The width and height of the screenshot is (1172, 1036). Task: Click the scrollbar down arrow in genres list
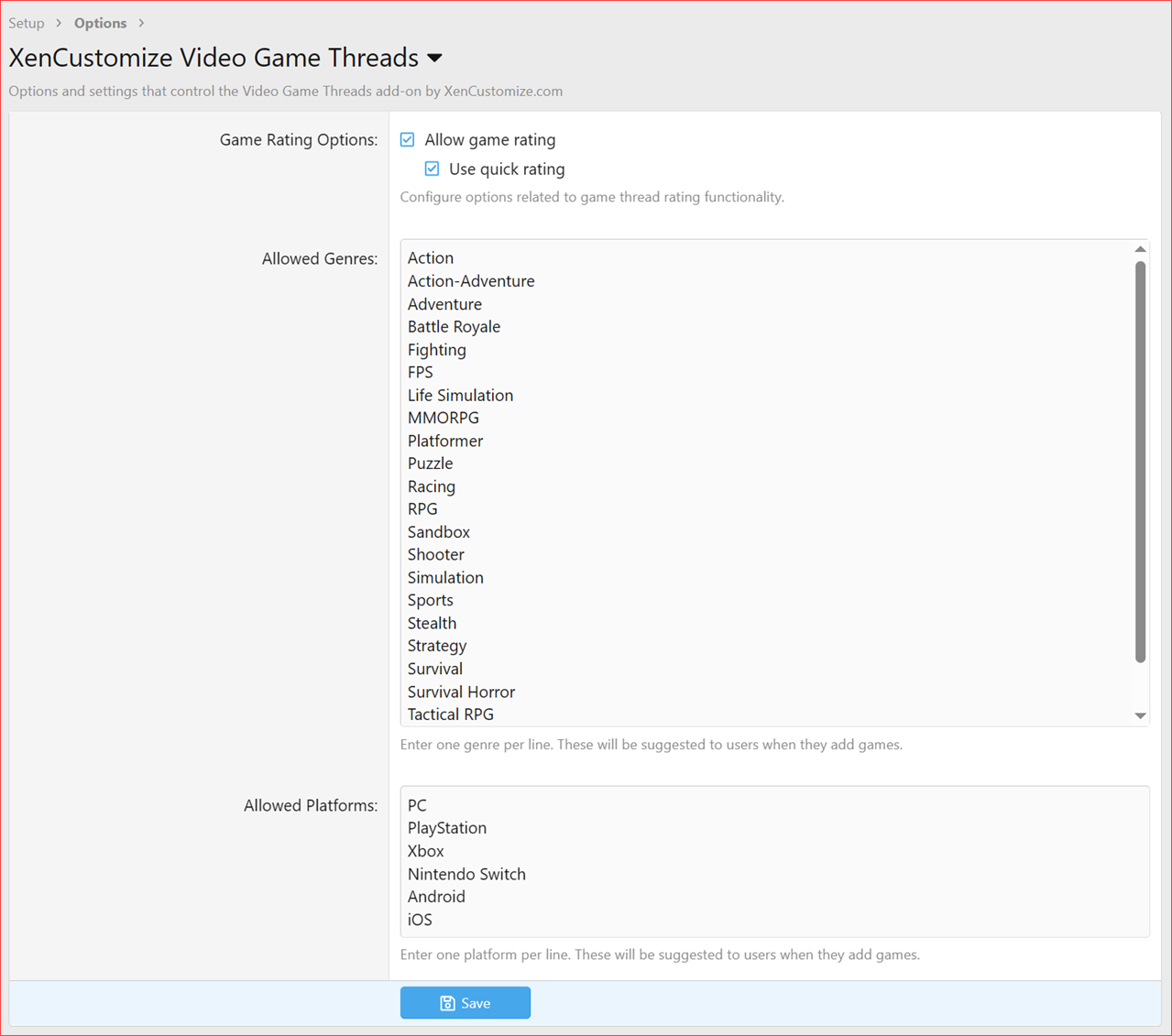click(1139, 715)
